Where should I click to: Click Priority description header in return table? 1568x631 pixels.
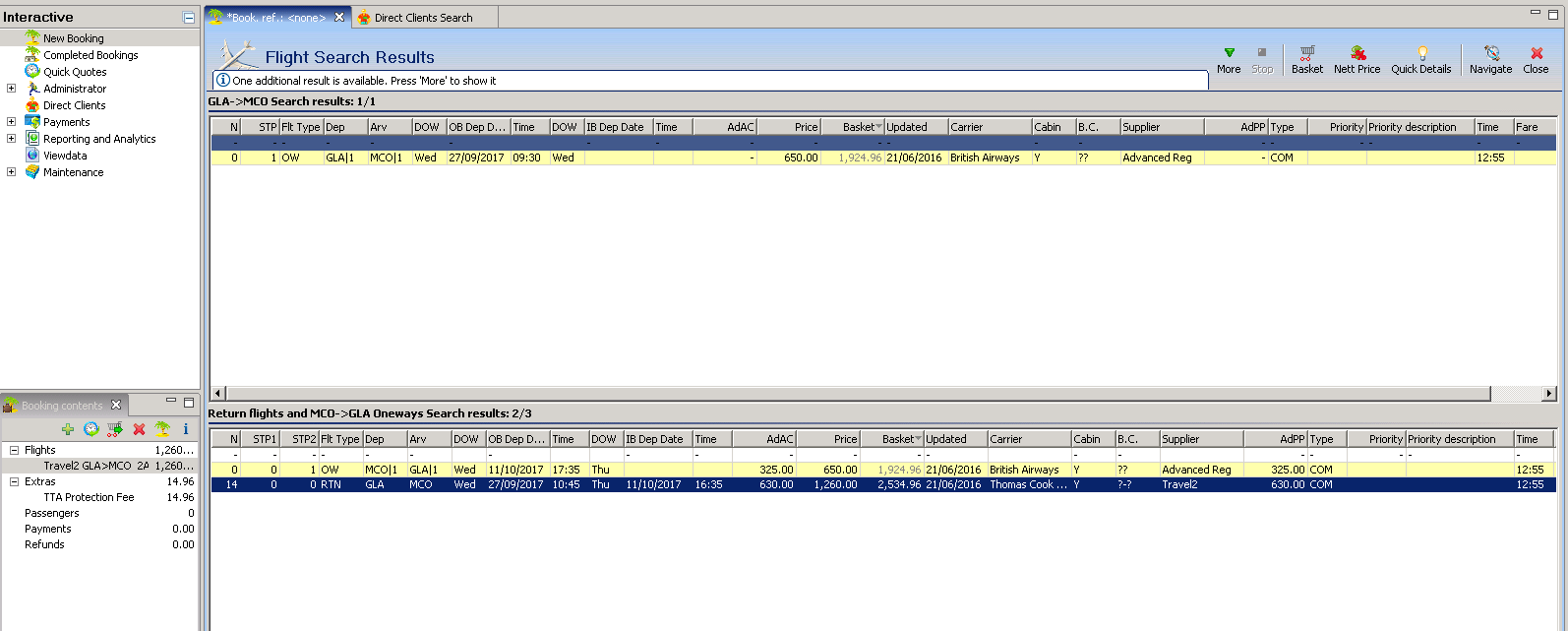[1459, 439]
